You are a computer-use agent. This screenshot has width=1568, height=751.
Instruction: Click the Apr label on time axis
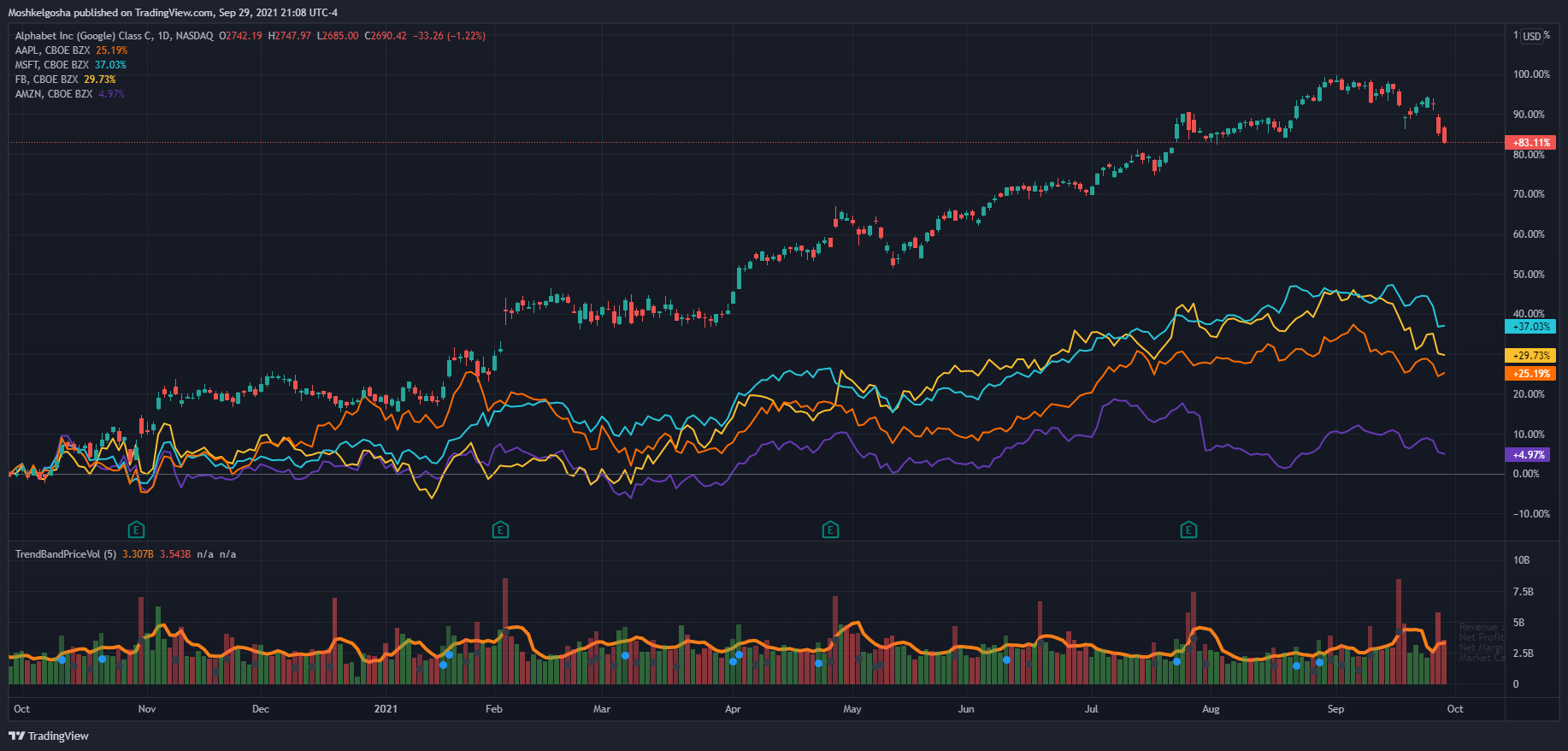click(x=733, y=709)
